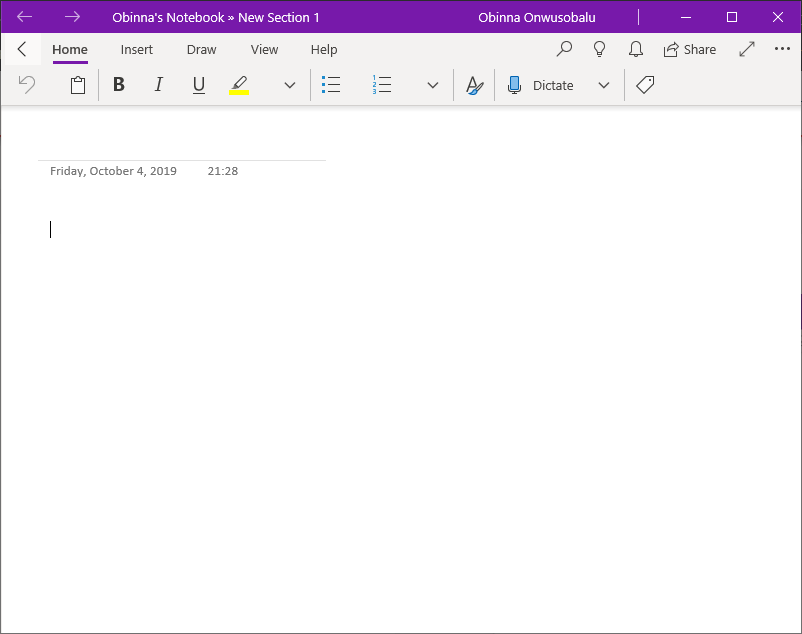Viewport: 802px width, 634px height.
Task: Click the Undo icon
Action: pyautogui.click(x=26, y=85)
